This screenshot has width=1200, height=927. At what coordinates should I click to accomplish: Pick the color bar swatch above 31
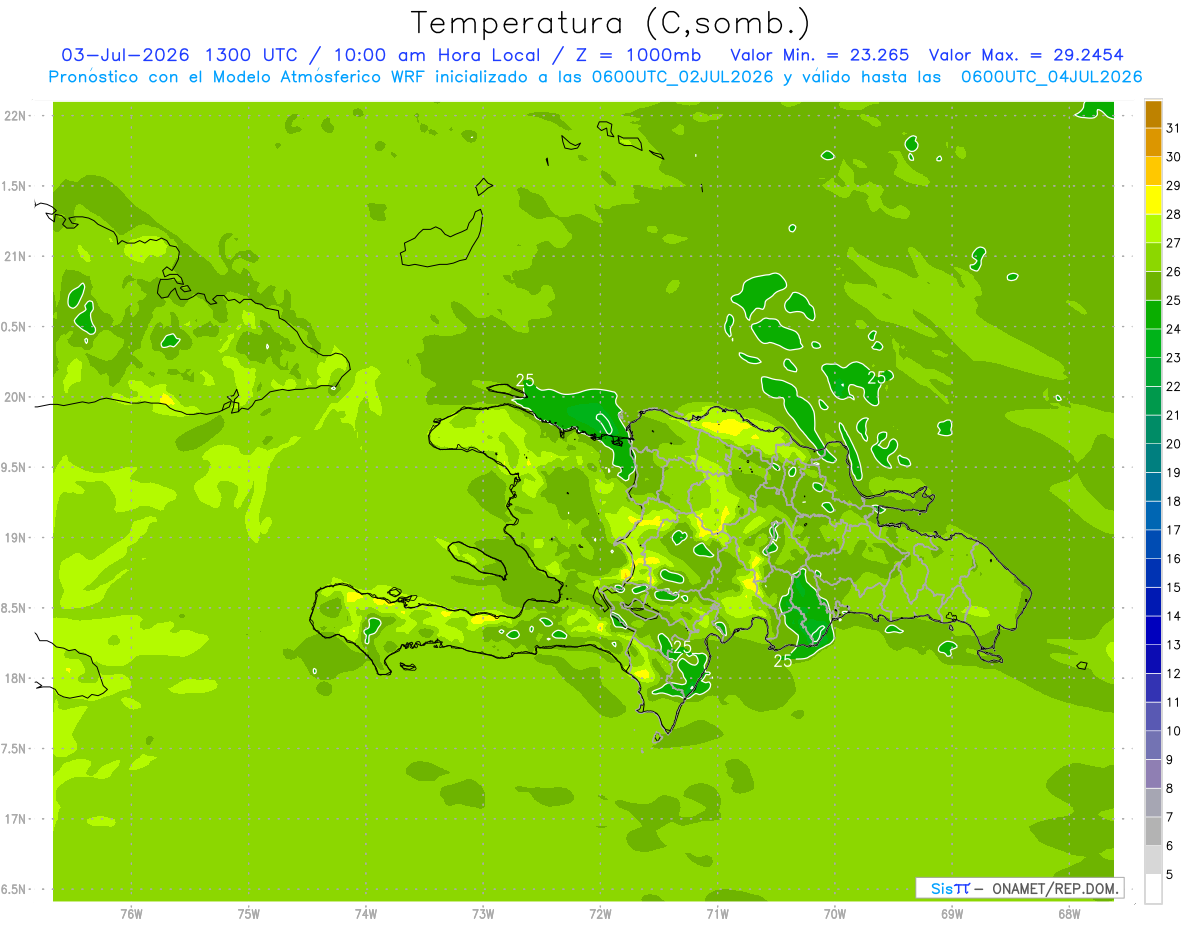(1153, 114)
